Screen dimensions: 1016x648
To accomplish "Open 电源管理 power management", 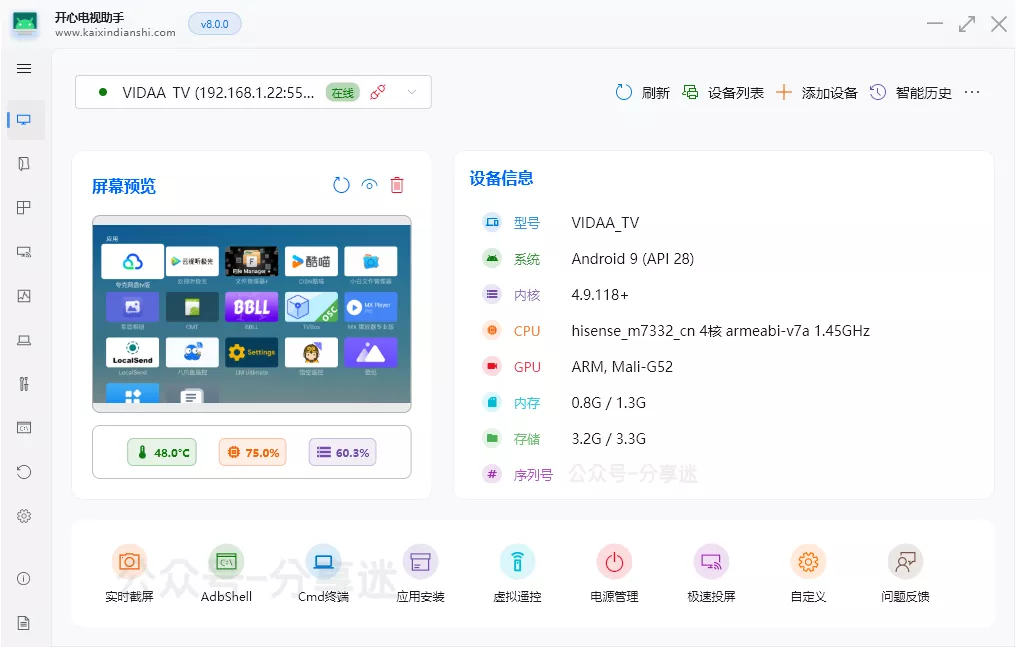I will 614,562.
